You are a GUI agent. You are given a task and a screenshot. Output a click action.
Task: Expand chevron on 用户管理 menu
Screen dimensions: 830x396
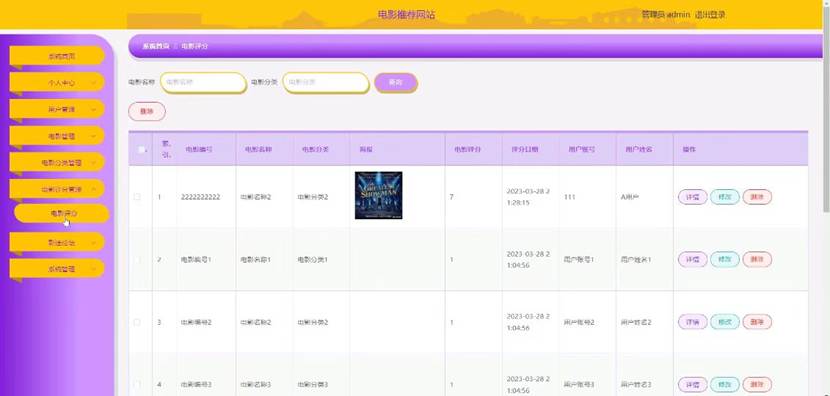(x=94, y=109)
